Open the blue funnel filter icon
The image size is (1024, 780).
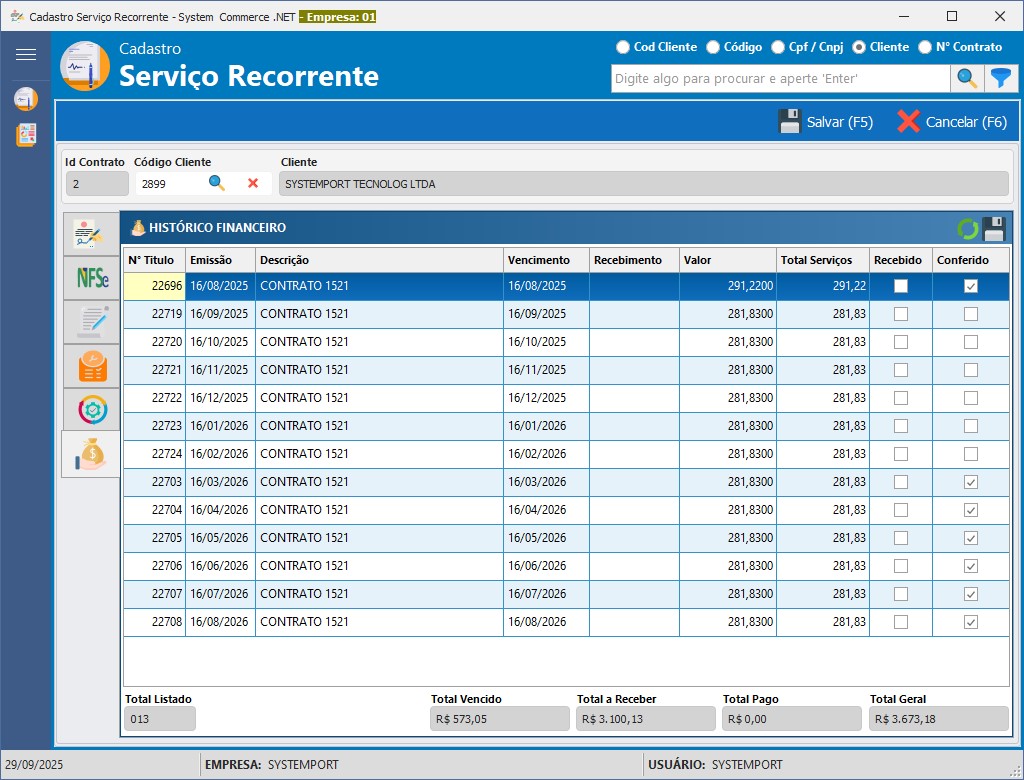[1000, 79]
